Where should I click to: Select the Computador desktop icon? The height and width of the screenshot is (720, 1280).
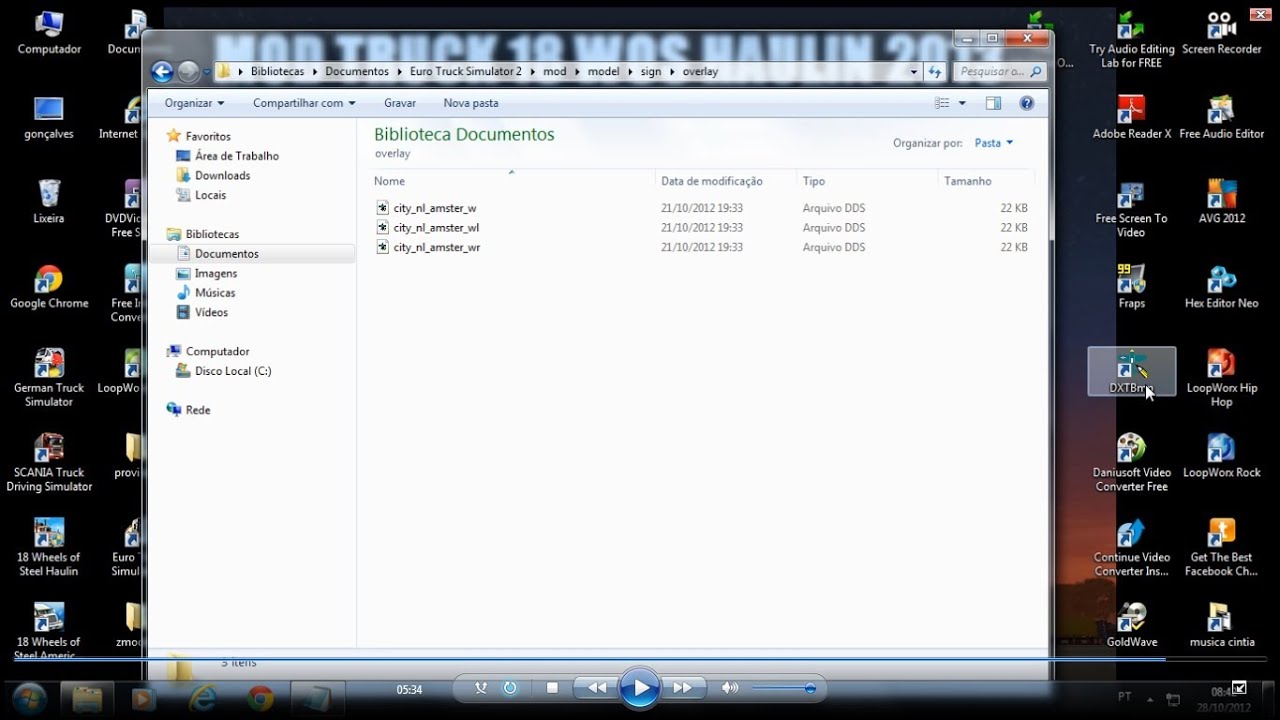[49, 32]
